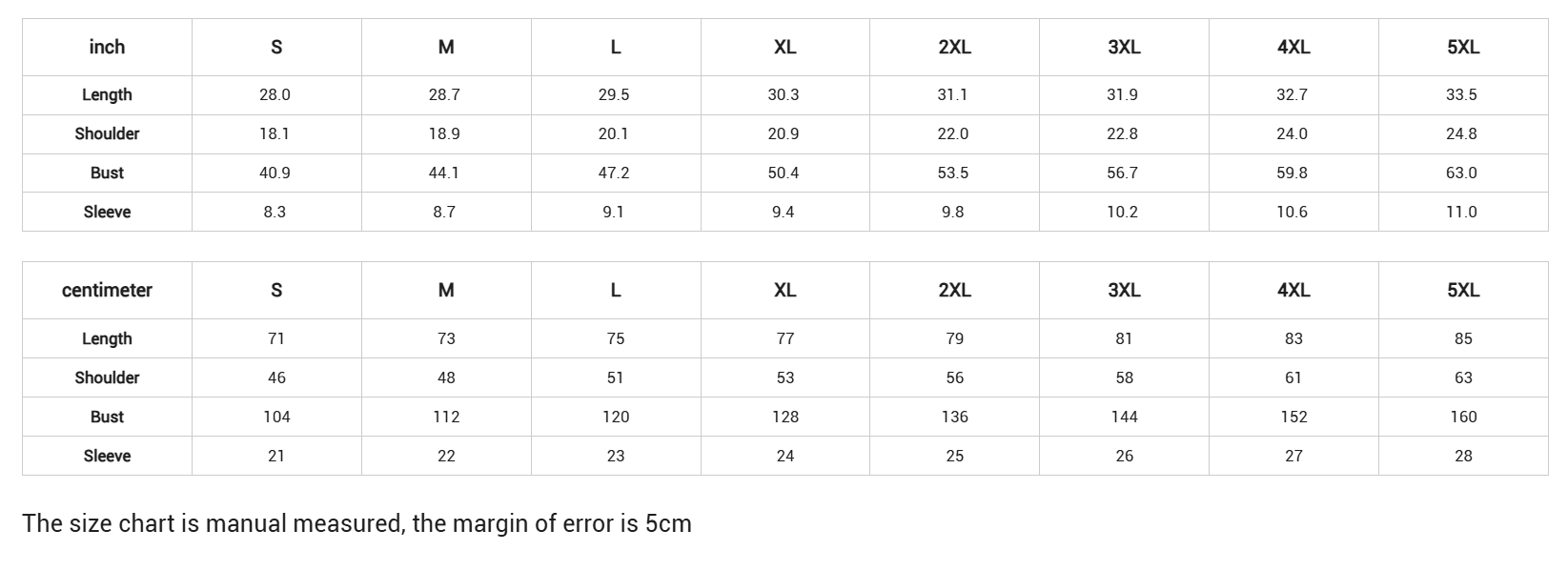Click the Bust row label in inch table
Image resolution: width=1568 pixels, height=571 pixels.
click(107, 173)
